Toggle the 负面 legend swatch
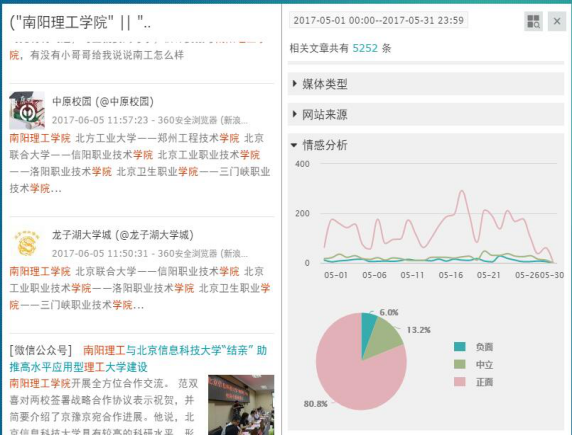 click(460, 347)
